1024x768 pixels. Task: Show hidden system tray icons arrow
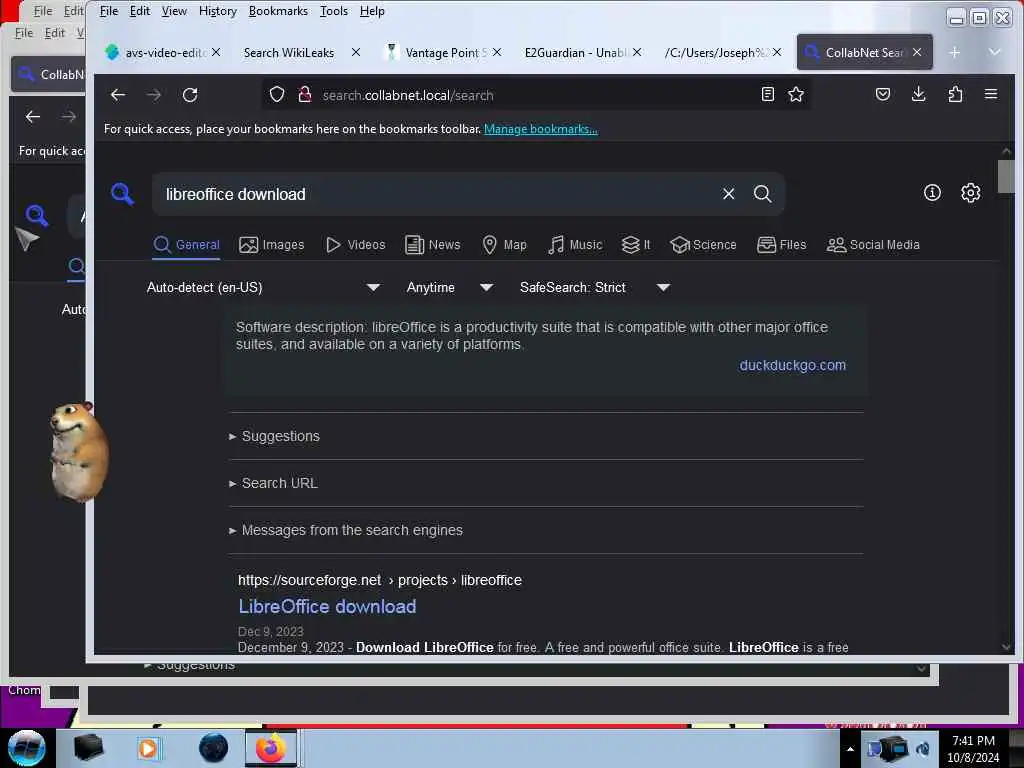pos(850,749)
